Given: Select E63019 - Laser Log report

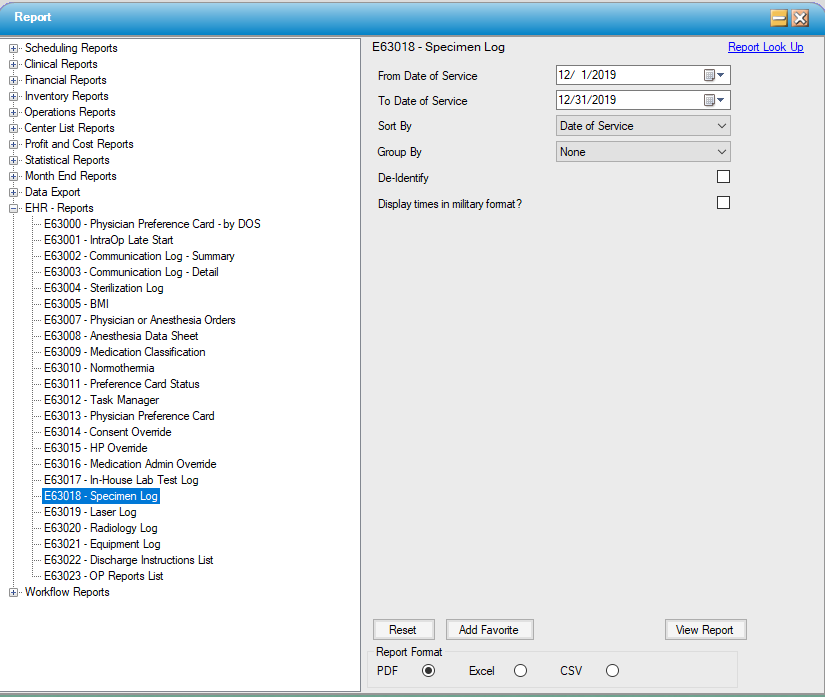Looking at the screenshot, I should coord(90,512).
